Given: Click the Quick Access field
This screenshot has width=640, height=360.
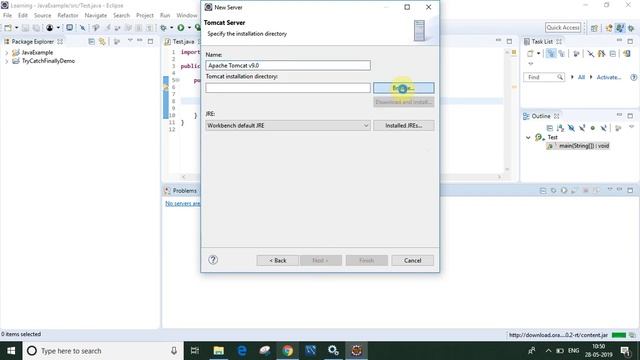Looking at the screenshot, I should pyautogui.click(x=563, y=27).
